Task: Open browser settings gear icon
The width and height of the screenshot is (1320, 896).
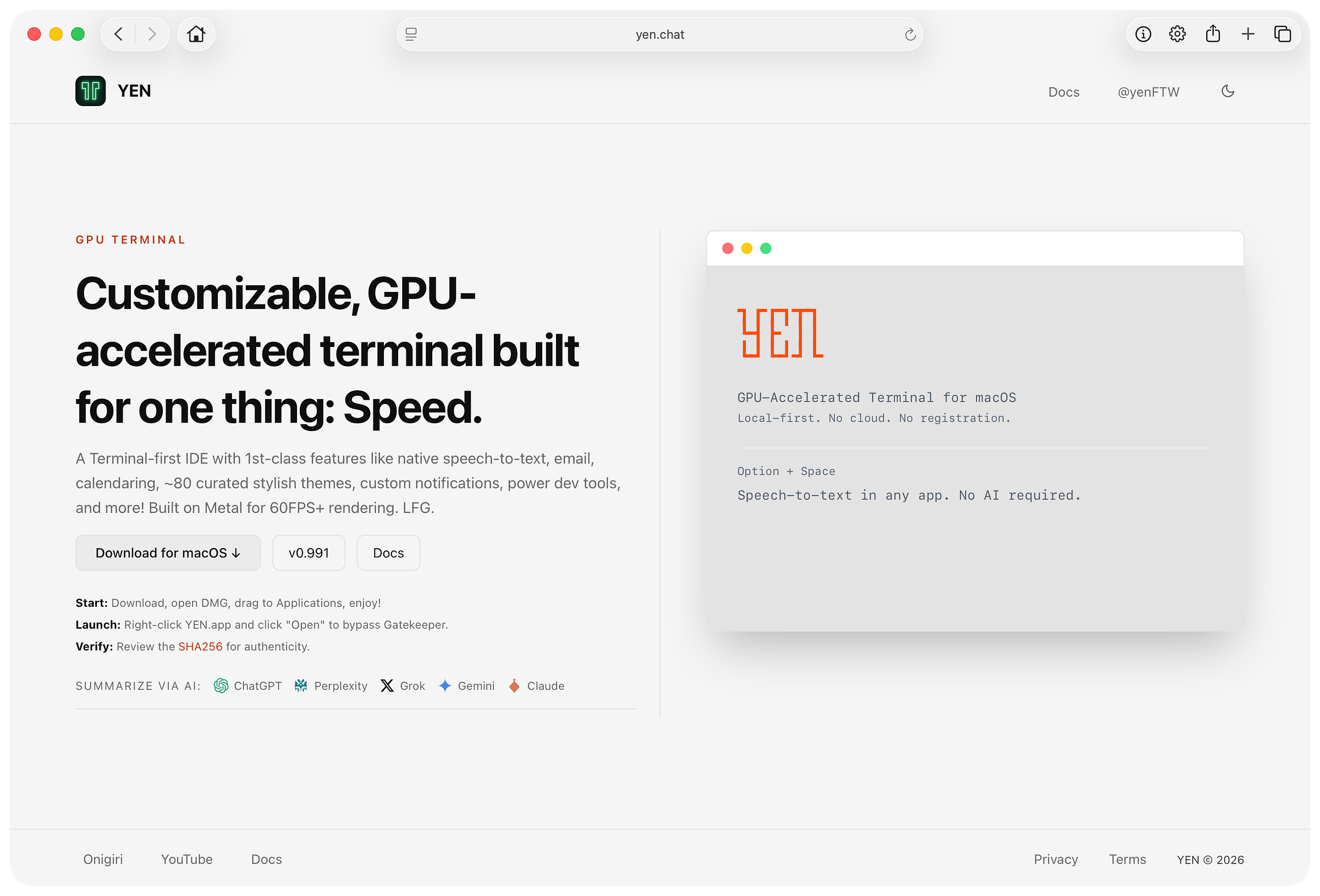Action: click(1177, 34)
